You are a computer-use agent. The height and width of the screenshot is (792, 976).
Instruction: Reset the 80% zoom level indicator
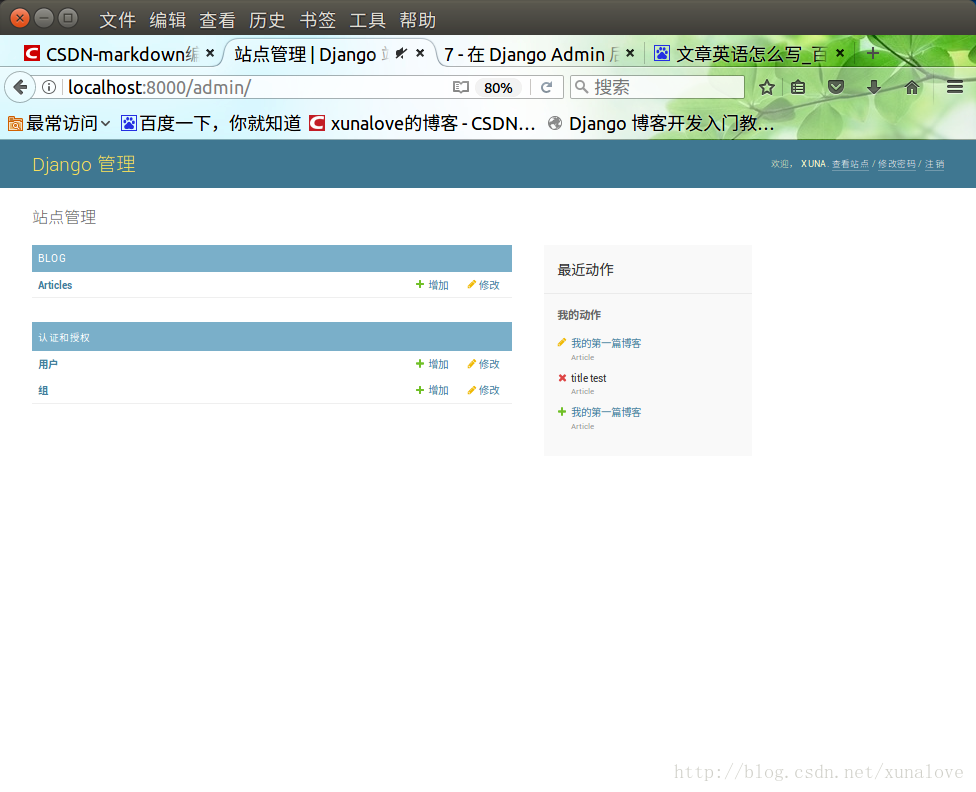tap(499, 88)
